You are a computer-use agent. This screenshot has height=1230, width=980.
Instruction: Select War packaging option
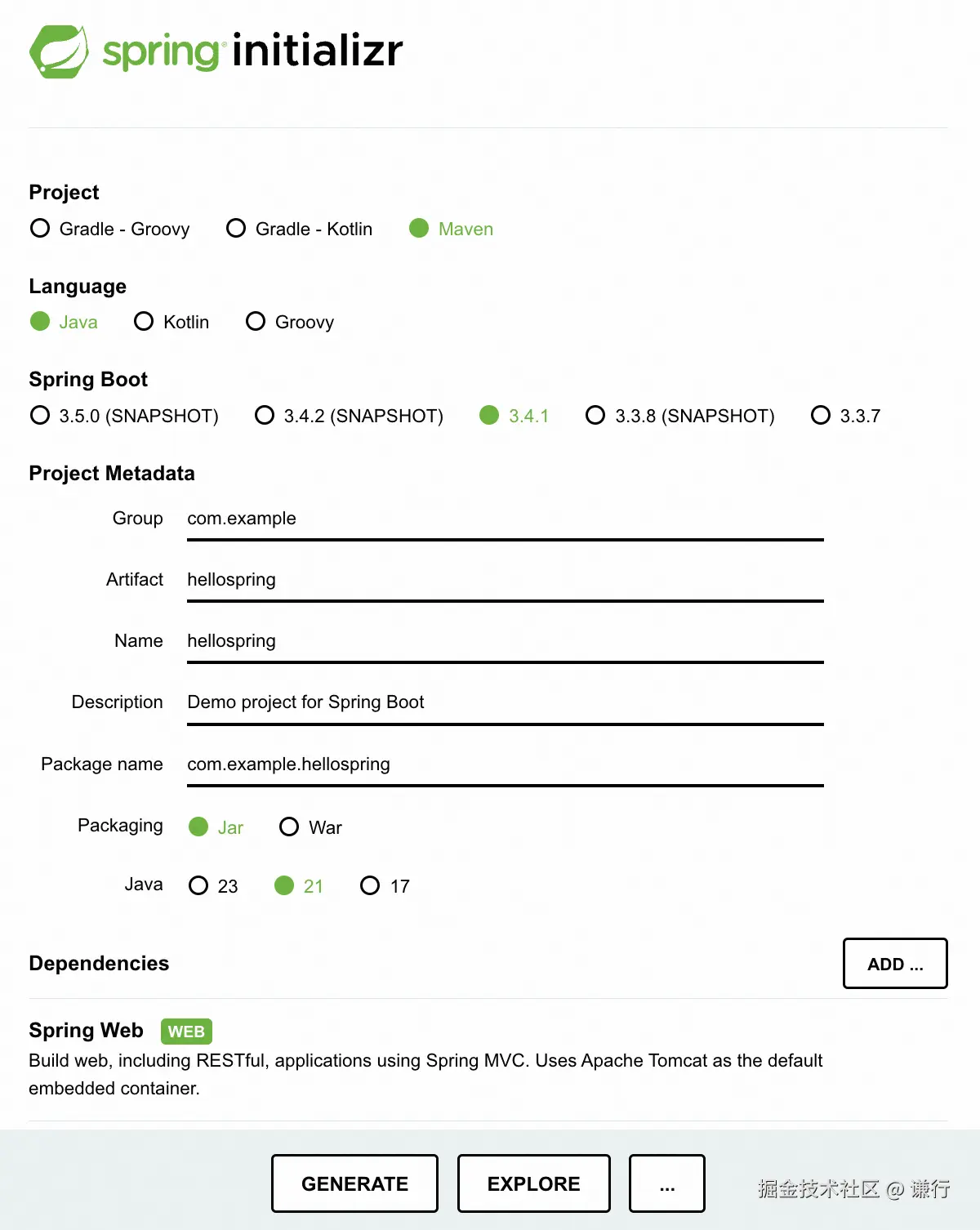pyautogui.click(x=289, y=827)
